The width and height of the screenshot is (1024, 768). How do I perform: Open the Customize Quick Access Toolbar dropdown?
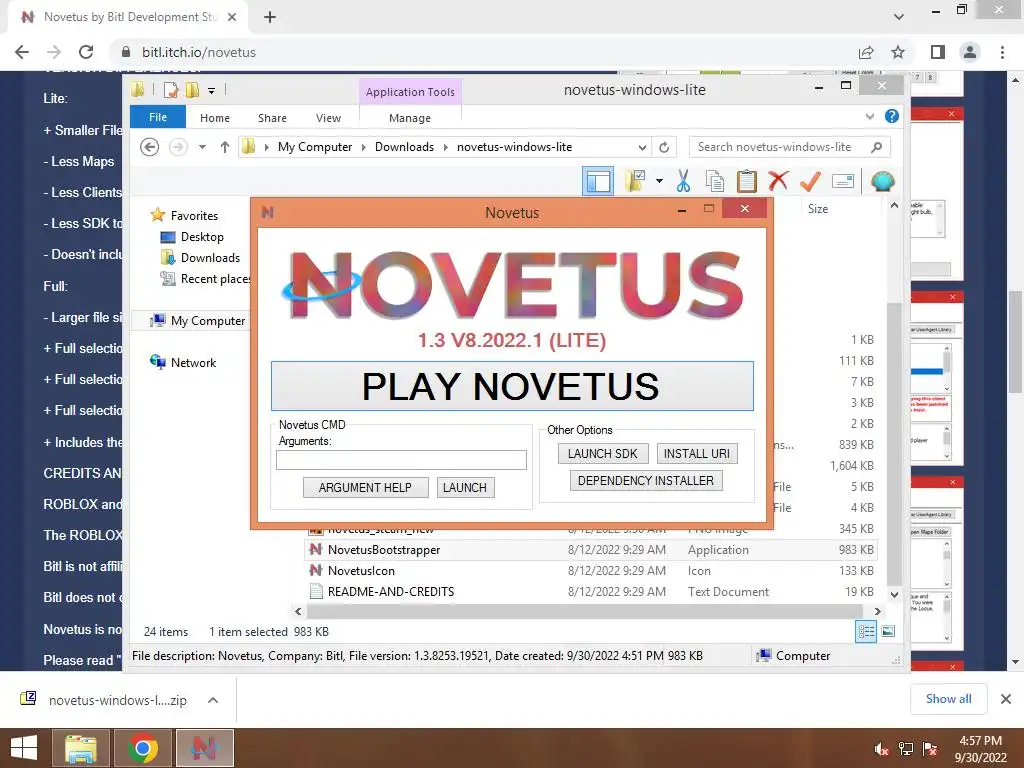point(212,91)
